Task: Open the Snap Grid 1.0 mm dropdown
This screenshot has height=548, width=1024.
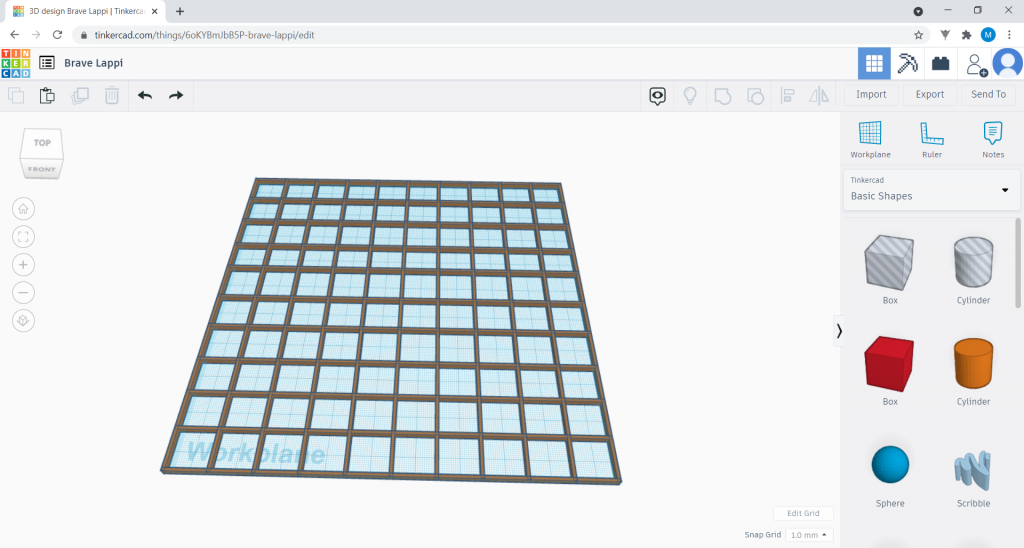Action: pyautogui.click(x=808, y=535)
